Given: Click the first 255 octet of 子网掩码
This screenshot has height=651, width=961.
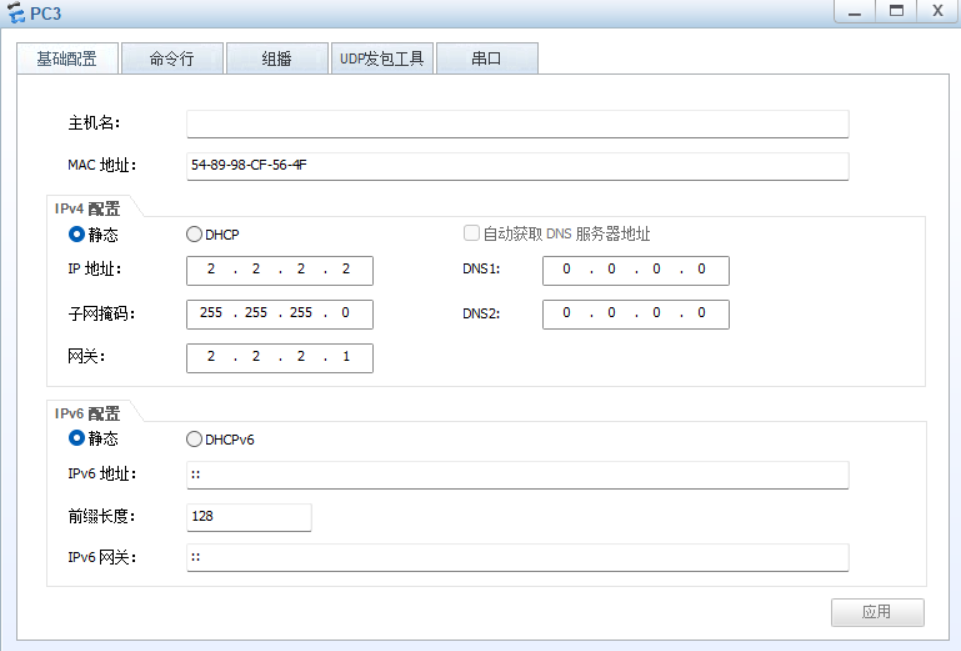Looking at the screenshot, I should [x=211, y=313].
